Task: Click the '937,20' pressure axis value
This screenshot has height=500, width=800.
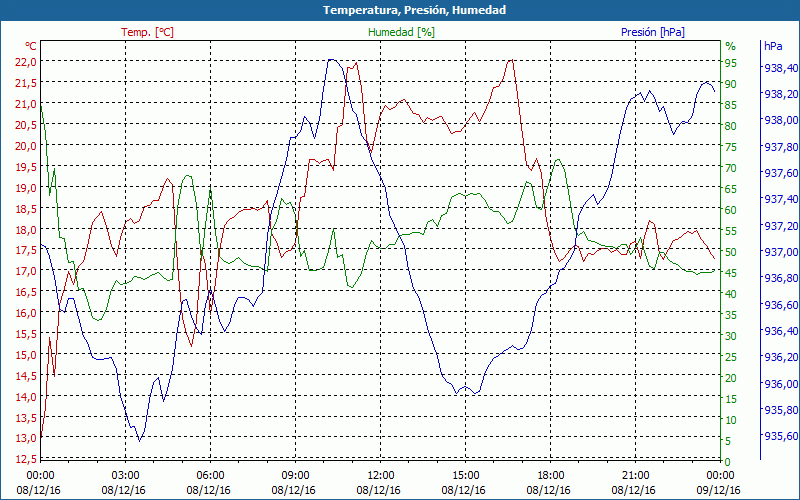Action: (x=781, y=226)
